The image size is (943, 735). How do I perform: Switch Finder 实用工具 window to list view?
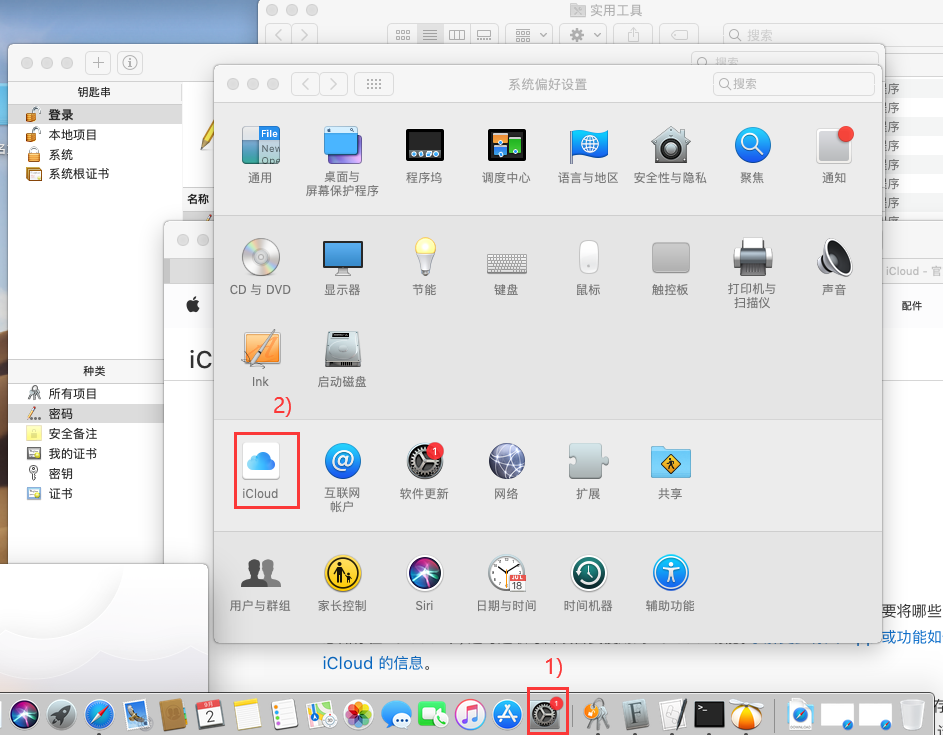click(x=430, y=35)
